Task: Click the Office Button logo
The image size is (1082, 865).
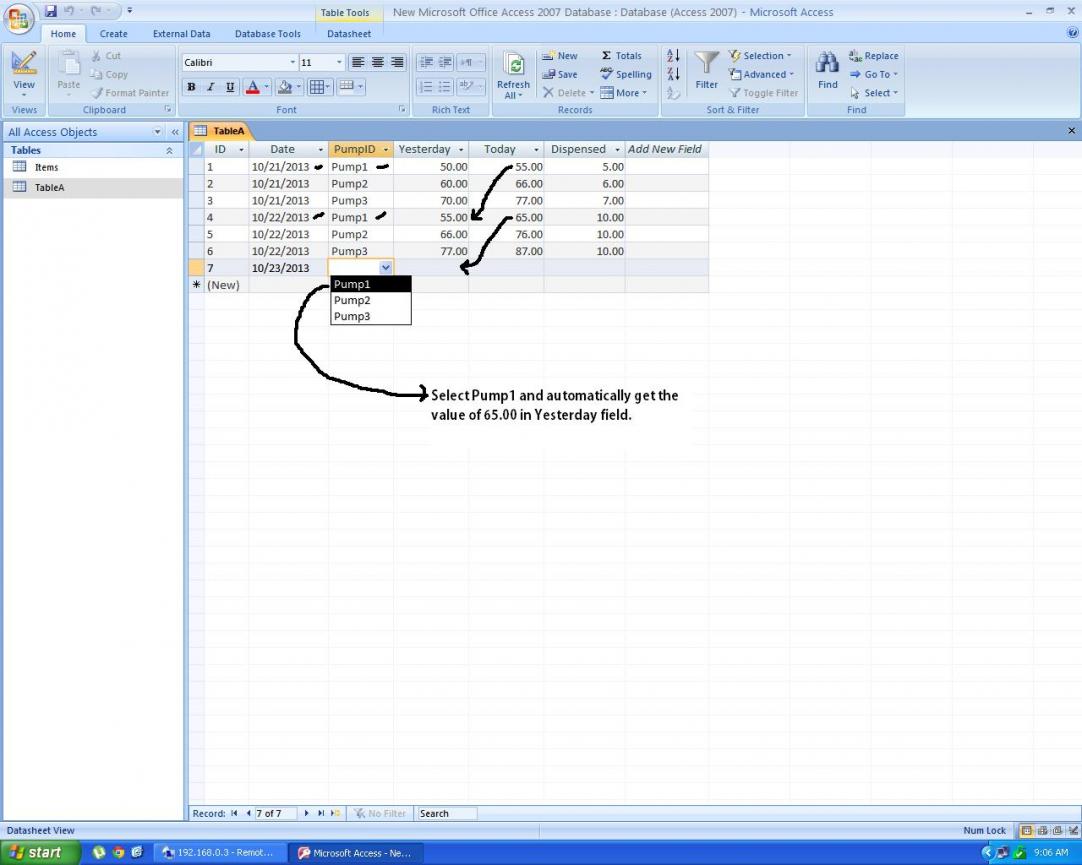Action: pyautogui.click(x=19, y=19)
